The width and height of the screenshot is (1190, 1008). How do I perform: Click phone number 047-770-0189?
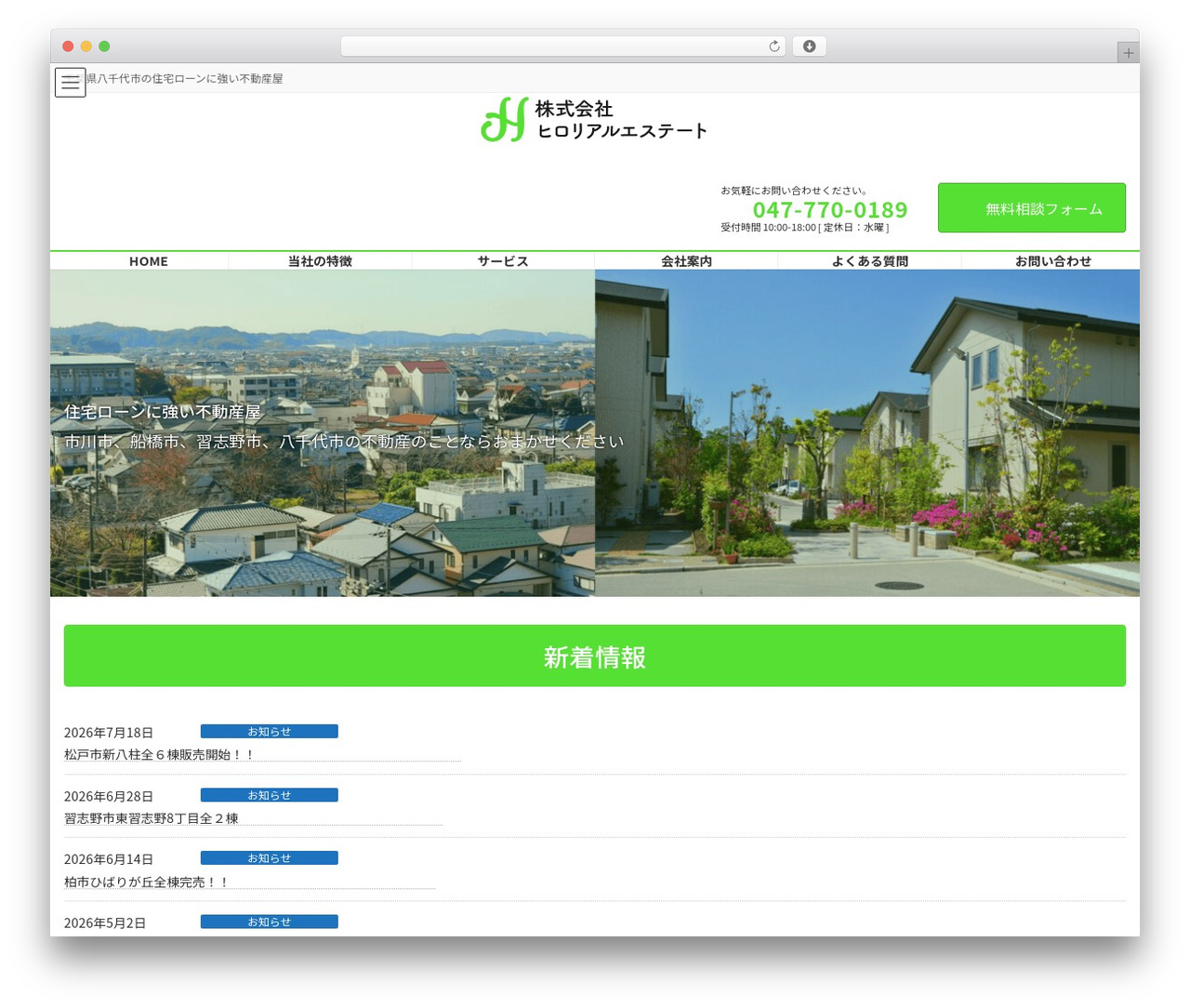point(830,210)
